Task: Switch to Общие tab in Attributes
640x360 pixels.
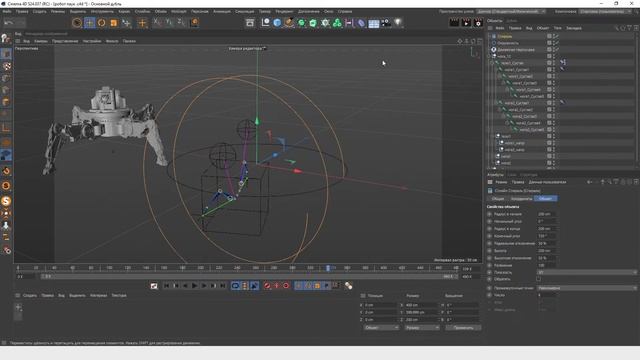Action: click(x=498, y=199)
